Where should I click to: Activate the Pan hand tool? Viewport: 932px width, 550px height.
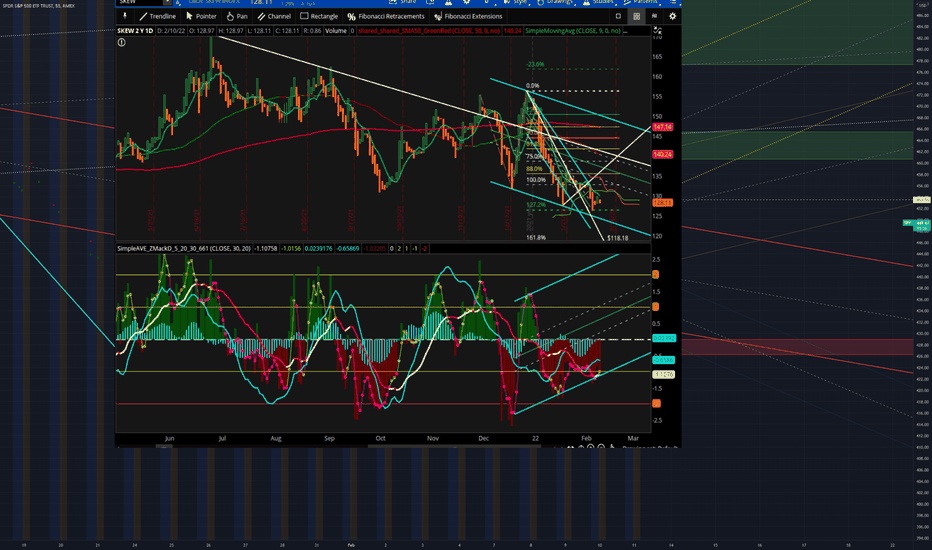click(237, 16)
